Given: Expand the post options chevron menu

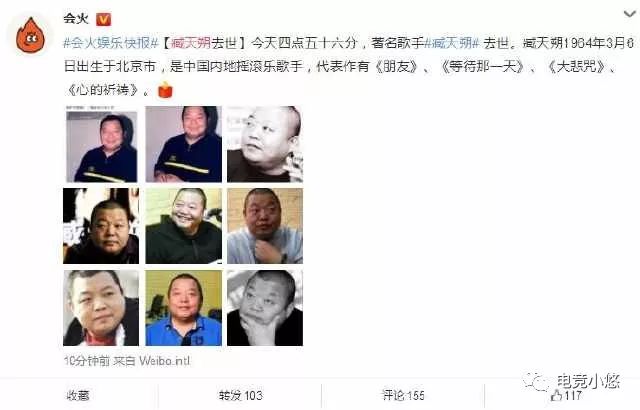Looking at the screenshot, I should click(630, 14).
